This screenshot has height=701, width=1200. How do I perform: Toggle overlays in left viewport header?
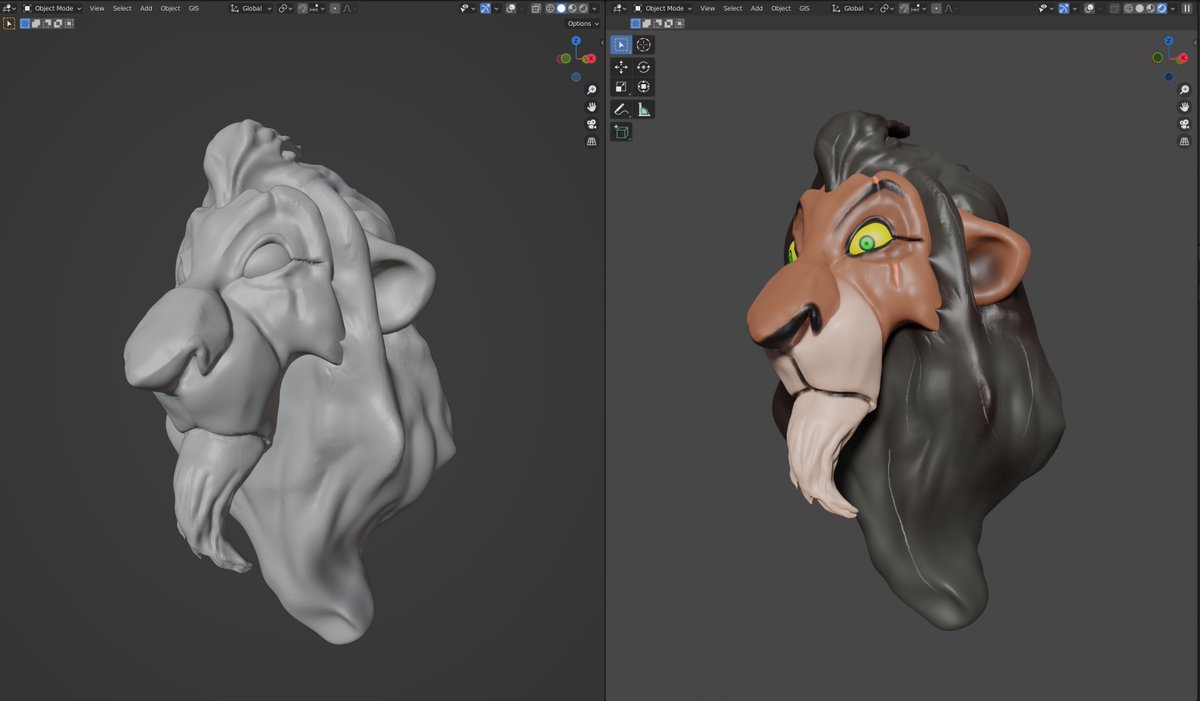click(x=511, y=8)
